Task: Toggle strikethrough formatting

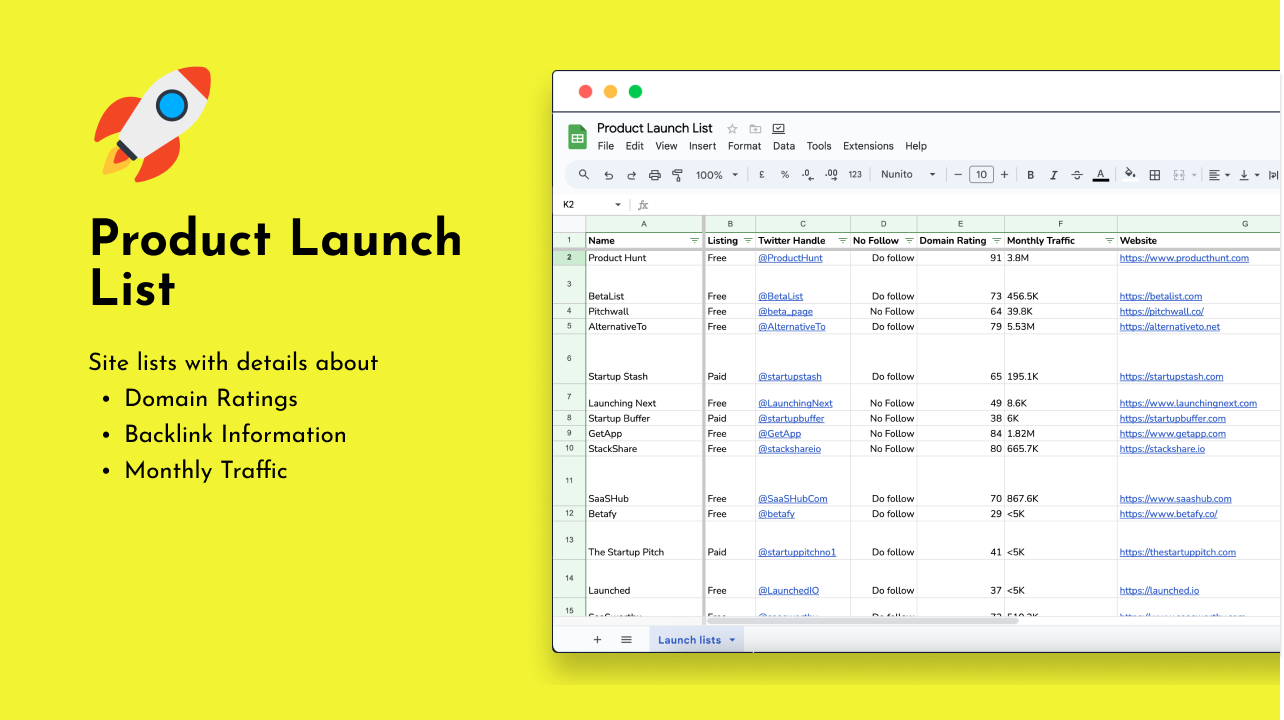Action: (x=1077, y=175)
